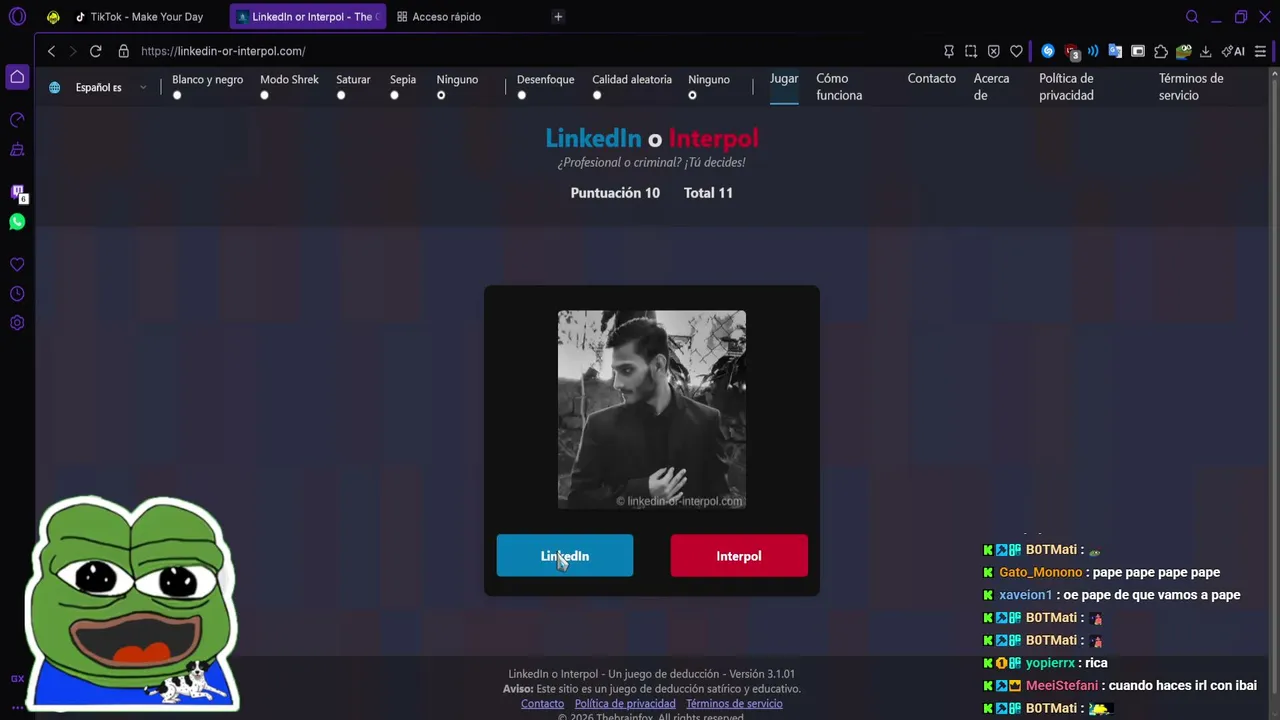Image resolution: width=1280 pixels, height=720 pixels.
Task: Click the black-and-white portrait photo
Action: pos(652,409)
